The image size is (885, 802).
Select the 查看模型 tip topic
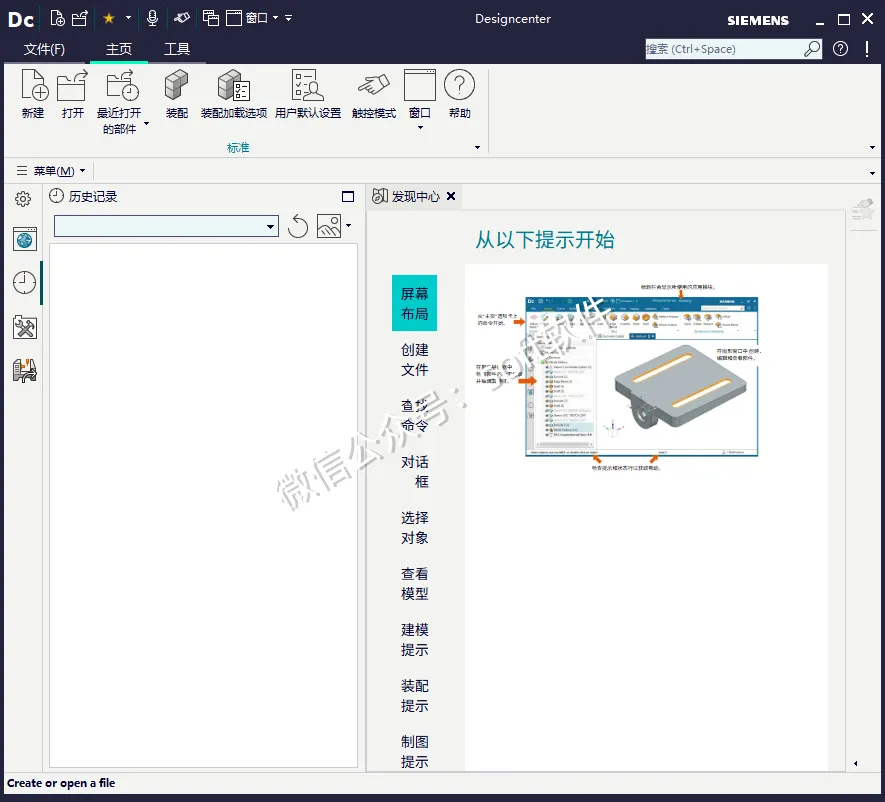[x=414, y=584]
